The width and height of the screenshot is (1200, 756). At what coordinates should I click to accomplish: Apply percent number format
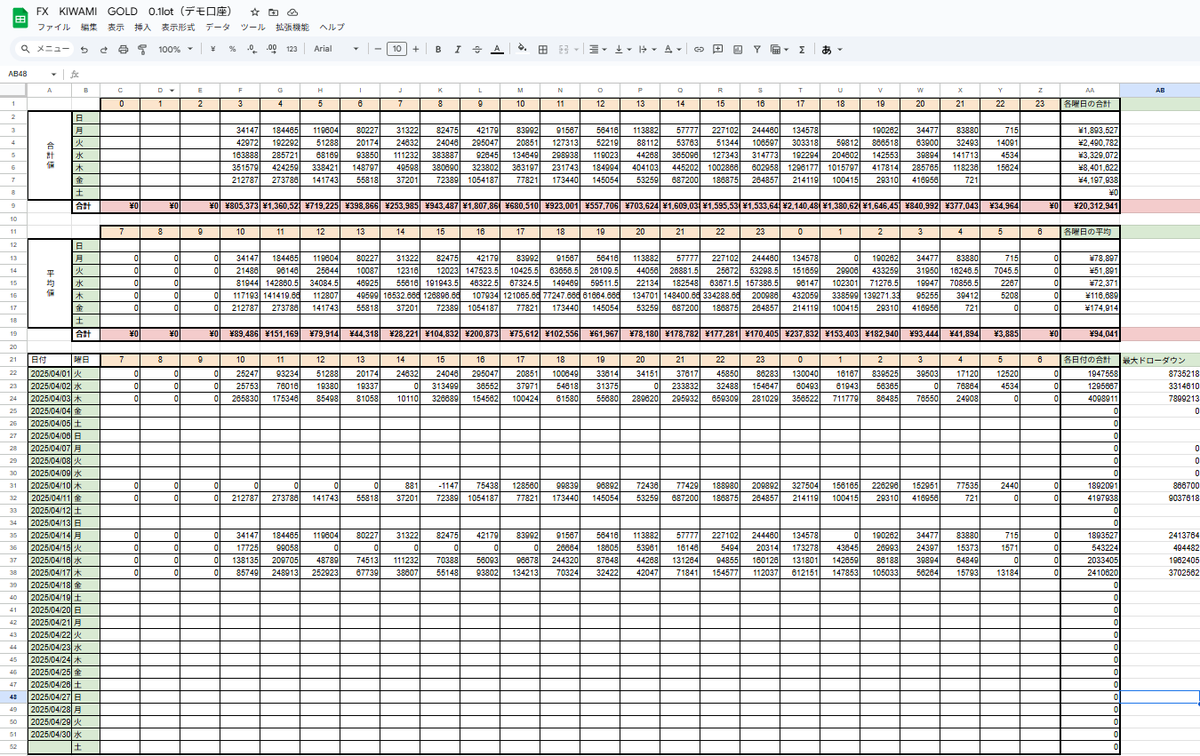[x=232, y=48]
